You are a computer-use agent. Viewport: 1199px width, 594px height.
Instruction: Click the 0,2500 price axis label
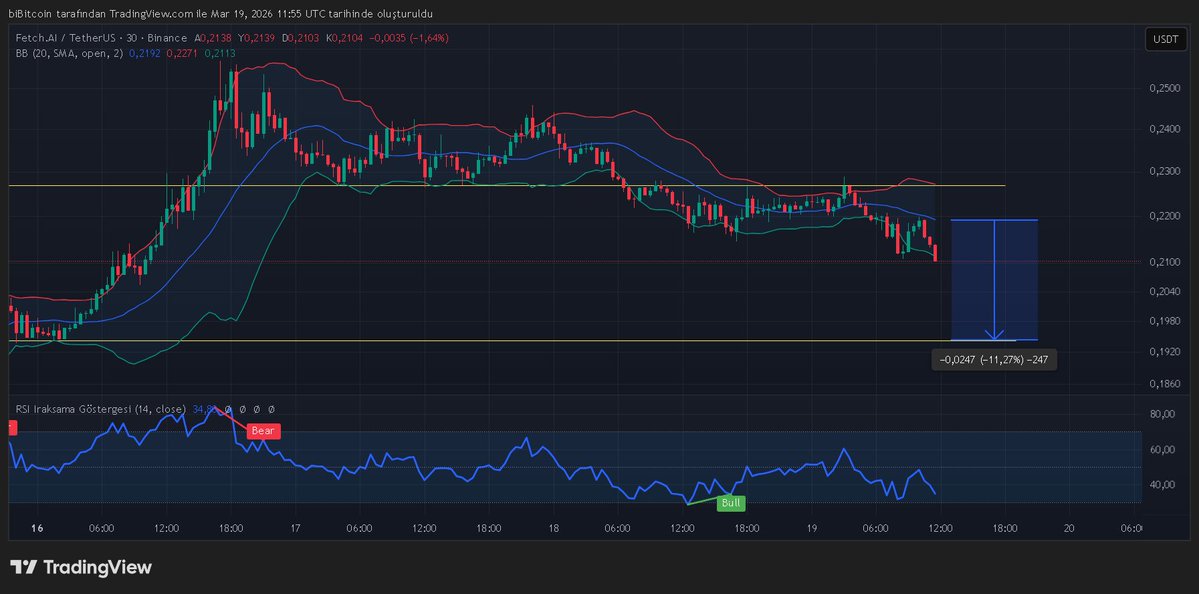pyautogui.click(x=1165, y=89)
